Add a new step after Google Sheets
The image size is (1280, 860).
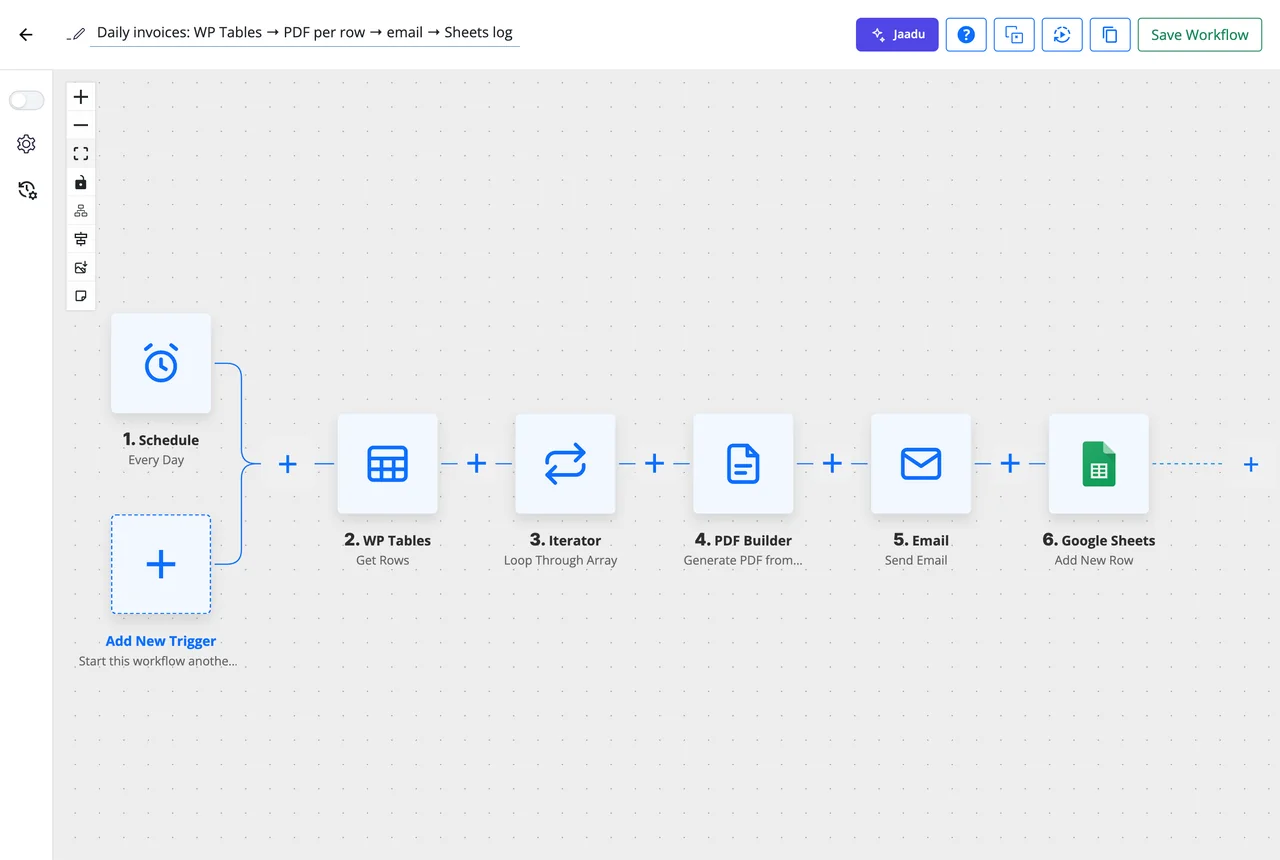click(1251, 464)
